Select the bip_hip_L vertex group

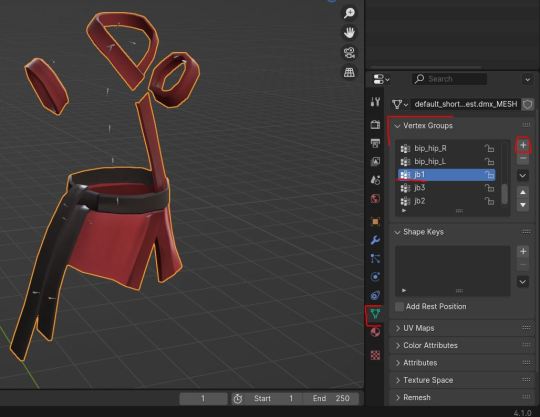[447, 161]
